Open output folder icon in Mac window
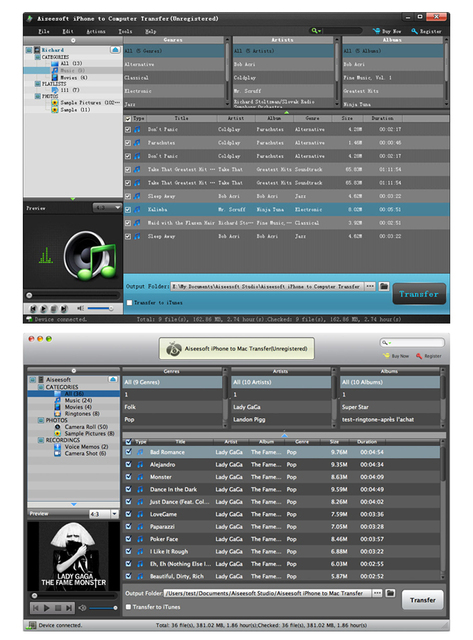The image size is (473, 640). coord(390,593)
